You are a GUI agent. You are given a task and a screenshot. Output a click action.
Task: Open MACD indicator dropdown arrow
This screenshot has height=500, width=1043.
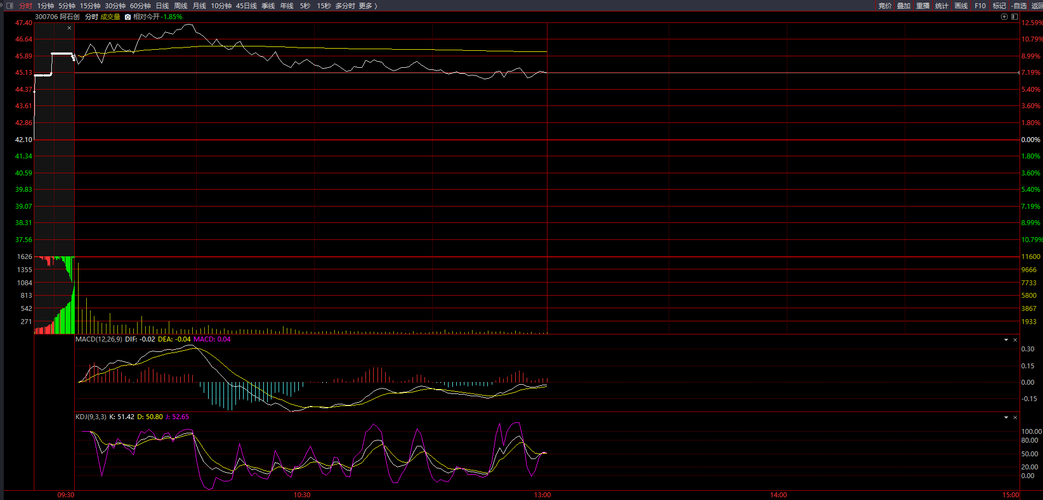point(1006,340)
